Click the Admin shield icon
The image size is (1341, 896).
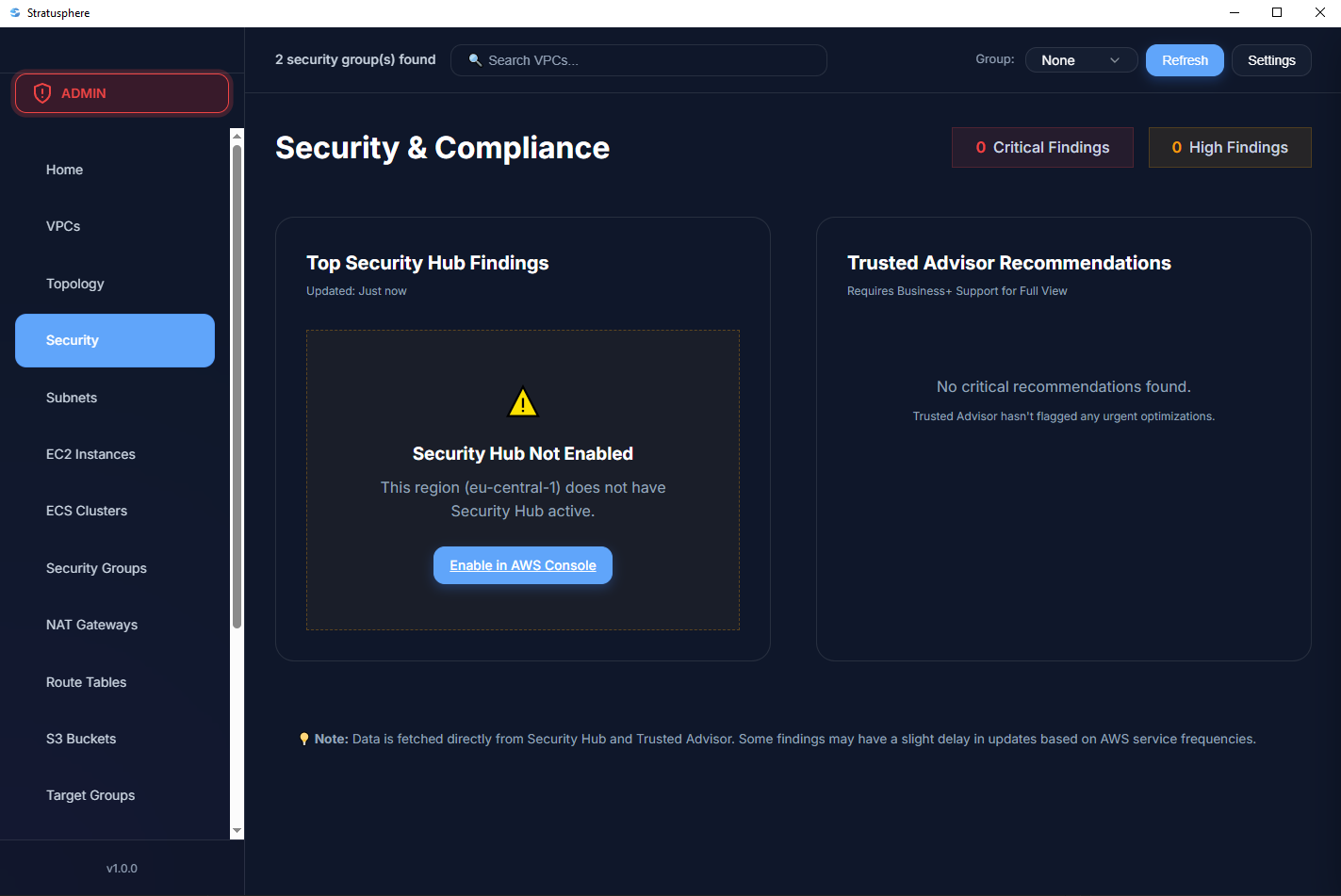pyautogui.click(x=41, y=92)
